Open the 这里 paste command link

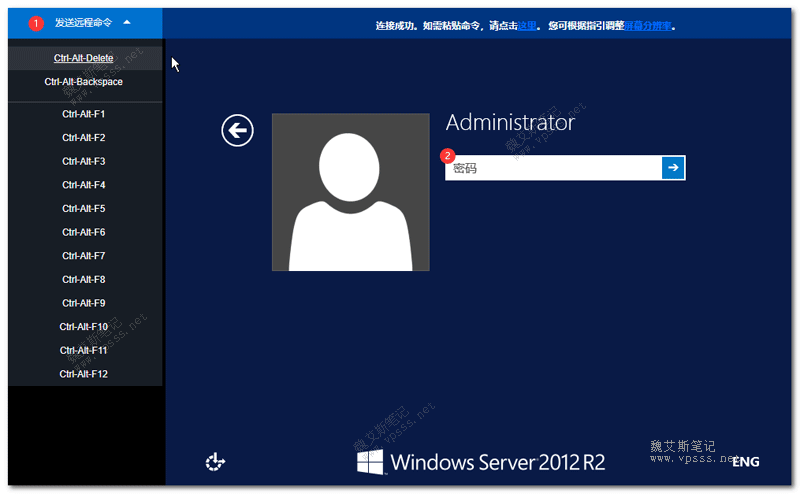coord(527,26)
